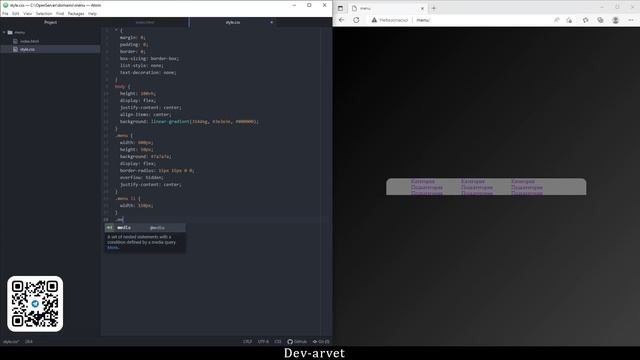Screen dimensions: 640x360
Task: Minimize the Atom window
Action: [x=294, y=5]
